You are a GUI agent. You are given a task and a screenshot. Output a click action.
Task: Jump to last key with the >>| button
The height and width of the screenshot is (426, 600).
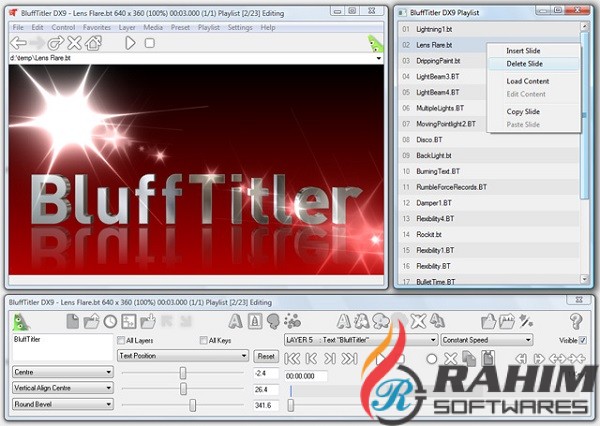point(349,359)
